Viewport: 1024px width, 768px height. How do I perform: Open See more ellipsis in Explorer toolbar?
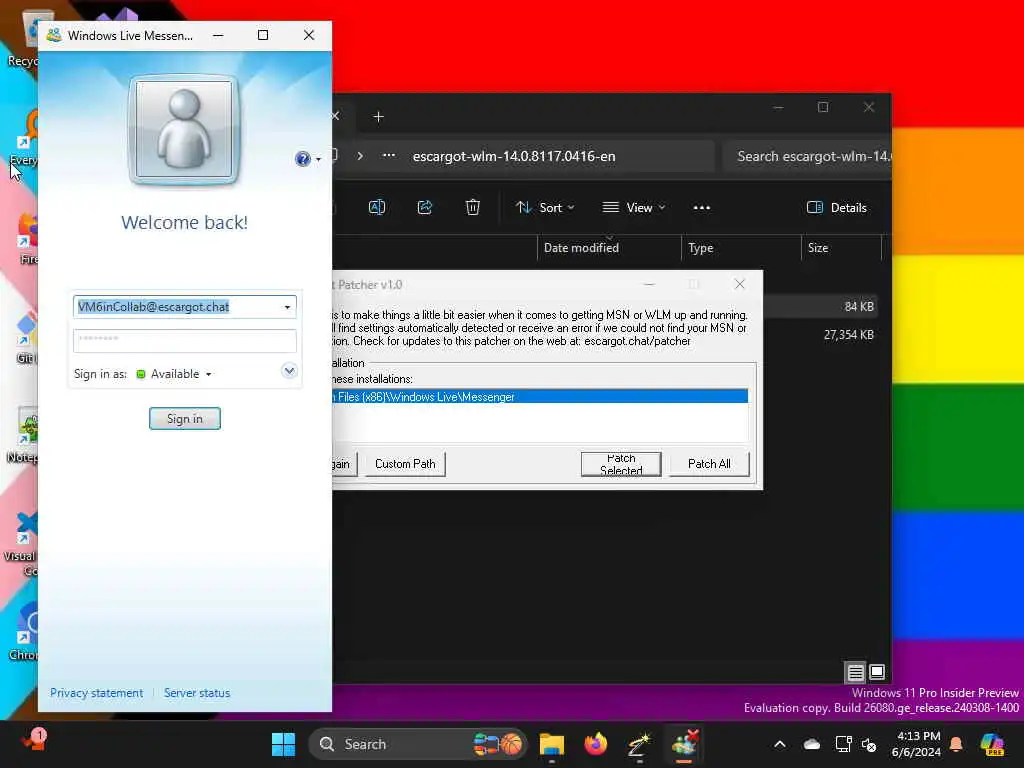tap(701, 208)
